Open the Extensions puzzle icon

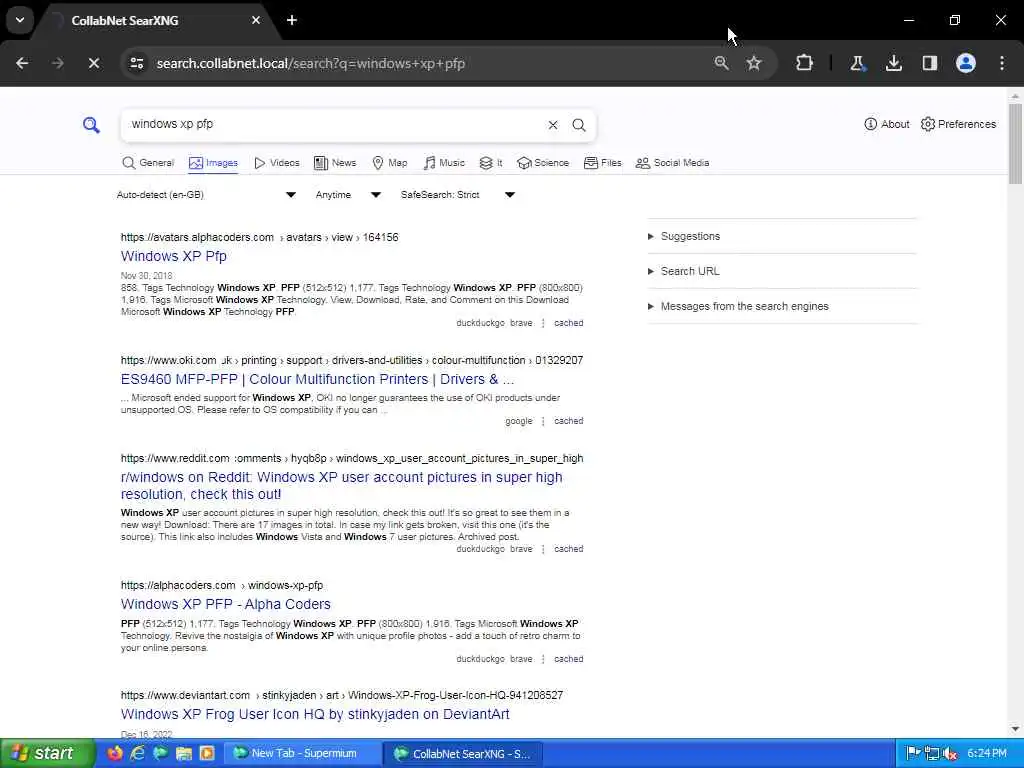[x=804, y=63]
